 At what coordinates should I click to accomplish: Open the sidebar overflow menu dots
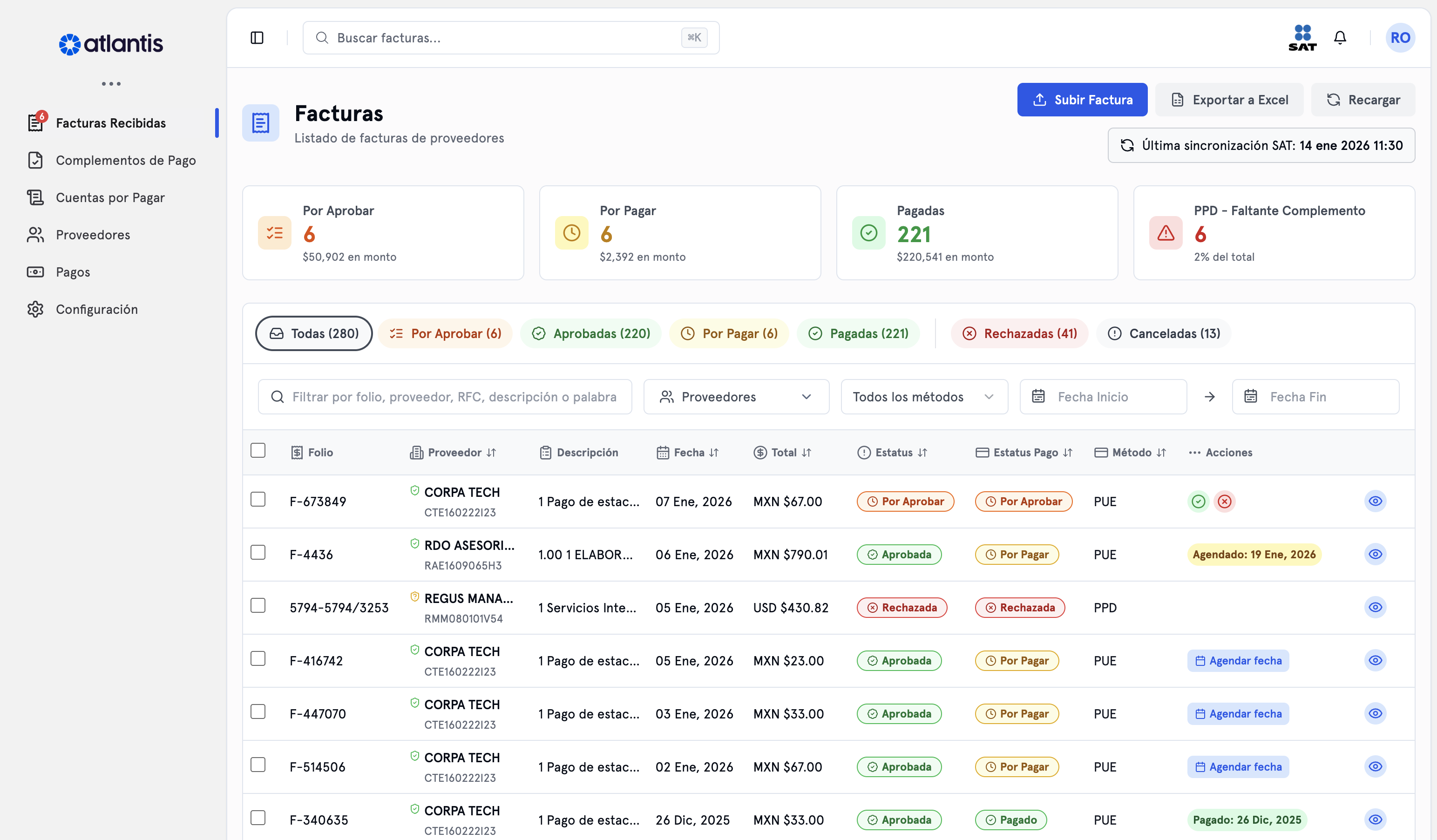[x=111, y=84]
